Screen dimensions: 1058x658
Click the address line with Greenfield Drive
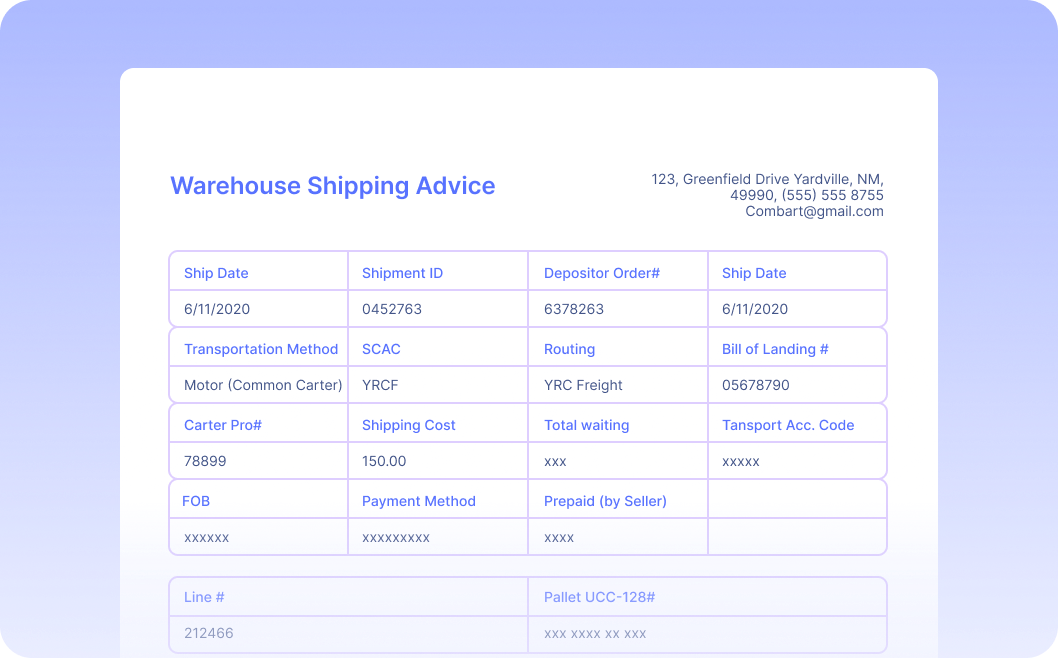point(767,179)
